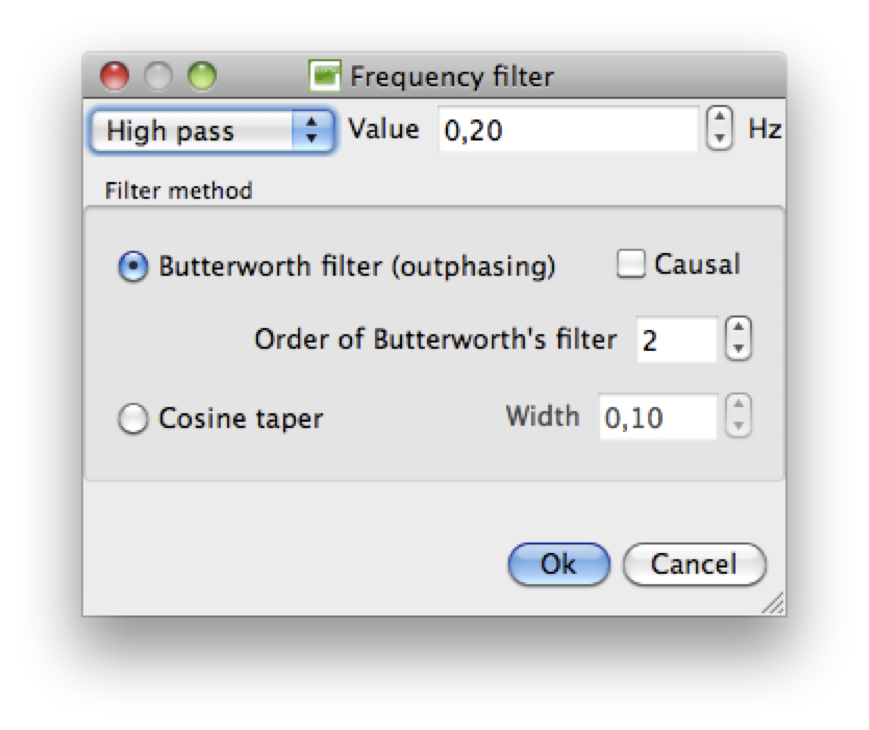Viewport: 869px width, 730px height.
Task: Click the Value frequency input field
Action: pos(567,131)
